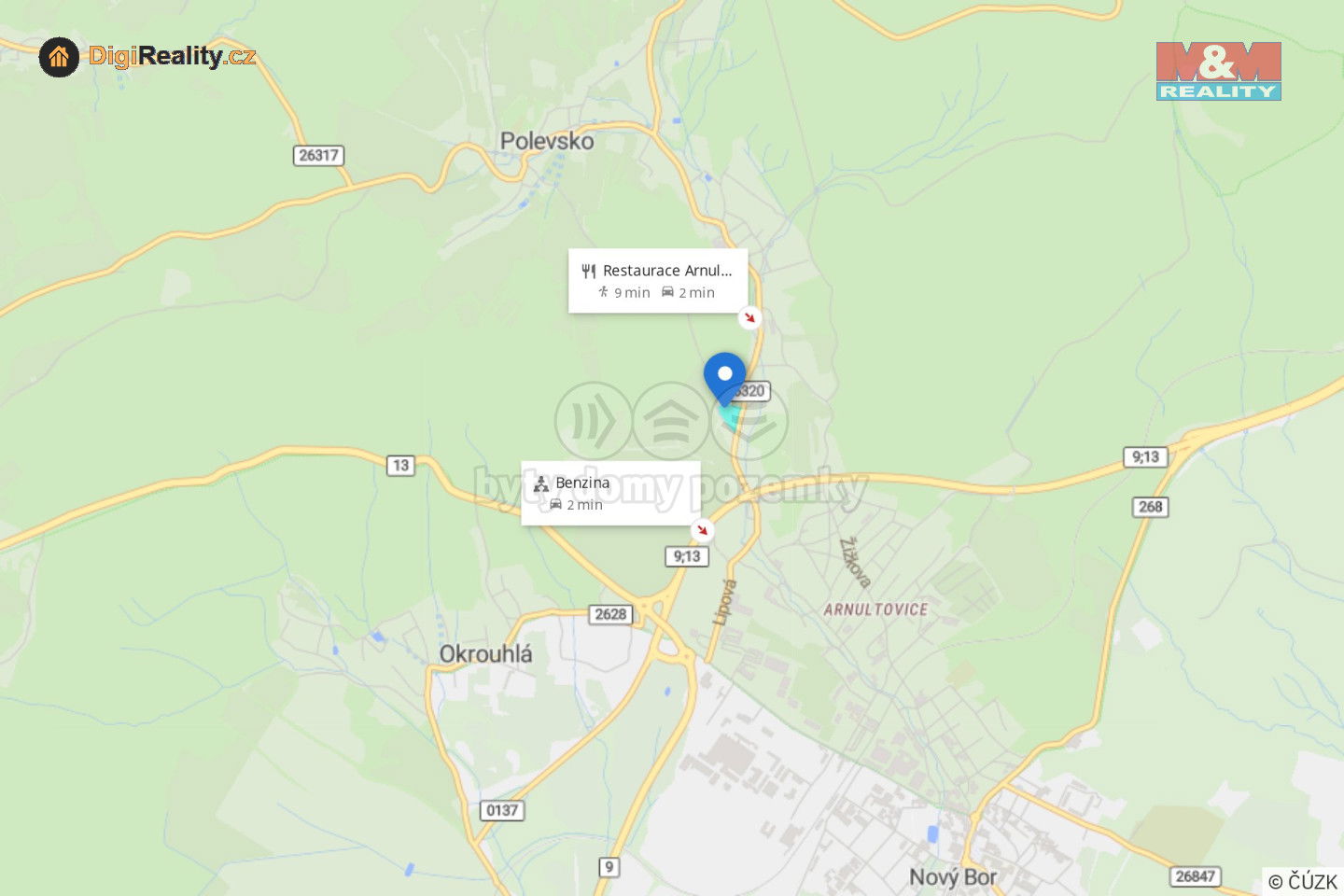Open the M&M Reality logo
1344x896 pixels.
pos(1218,71)
